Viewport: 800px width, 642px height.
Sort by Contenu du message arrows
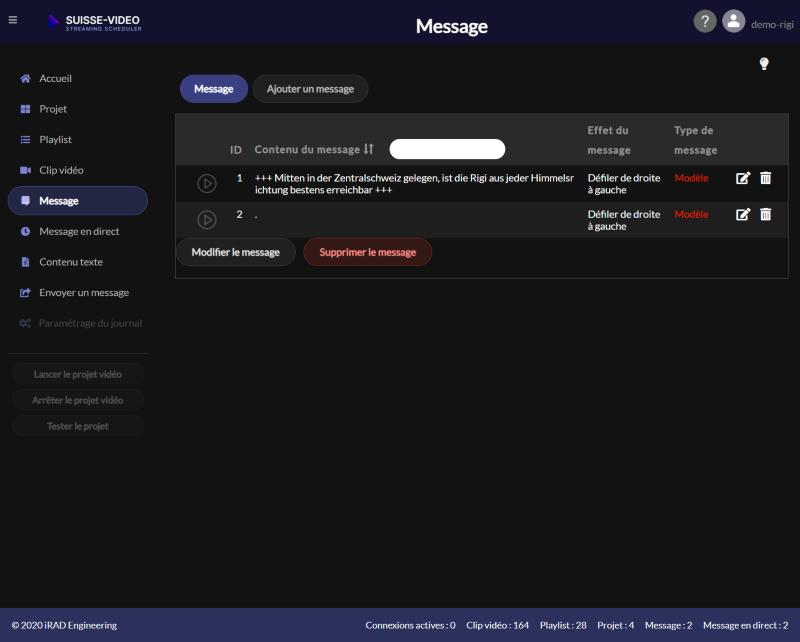(x=368, y=149)
